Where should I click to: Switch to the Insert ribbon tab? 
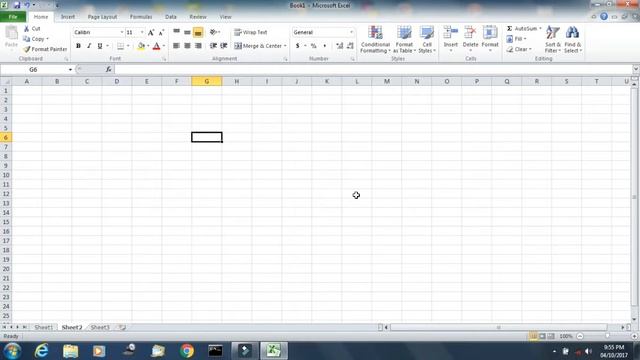pyautogui.click(x=68, y=17)
